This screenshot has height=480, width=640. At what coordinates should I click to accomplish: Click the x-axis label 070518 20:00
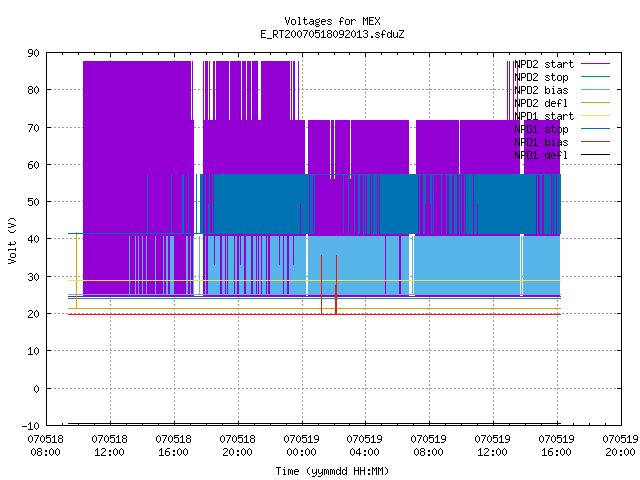(x=238, y=446)
